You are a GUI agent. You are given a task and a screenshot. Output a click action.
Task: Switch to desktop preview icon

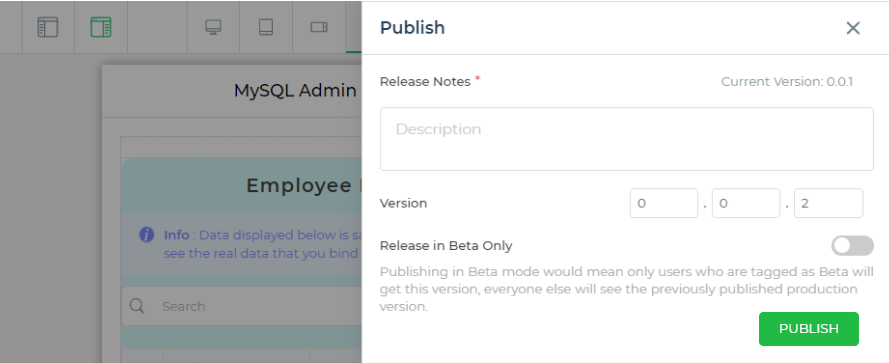coord(213,27)
